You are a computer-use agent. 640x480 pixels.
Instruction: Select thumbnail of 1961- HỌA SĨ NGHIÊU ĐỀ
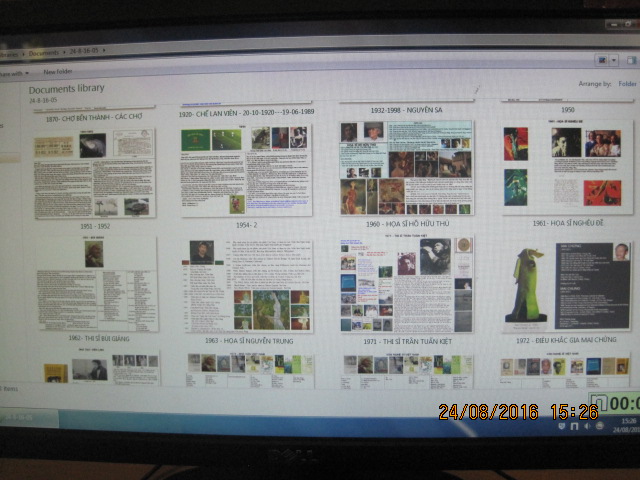click(x=567, y=167)
